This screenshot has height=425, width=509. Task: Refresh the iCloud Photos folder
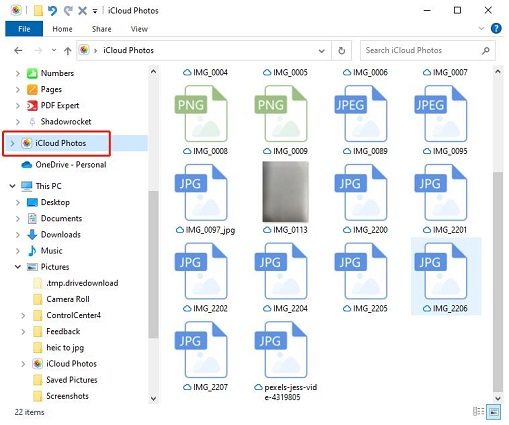pos(342,51)
